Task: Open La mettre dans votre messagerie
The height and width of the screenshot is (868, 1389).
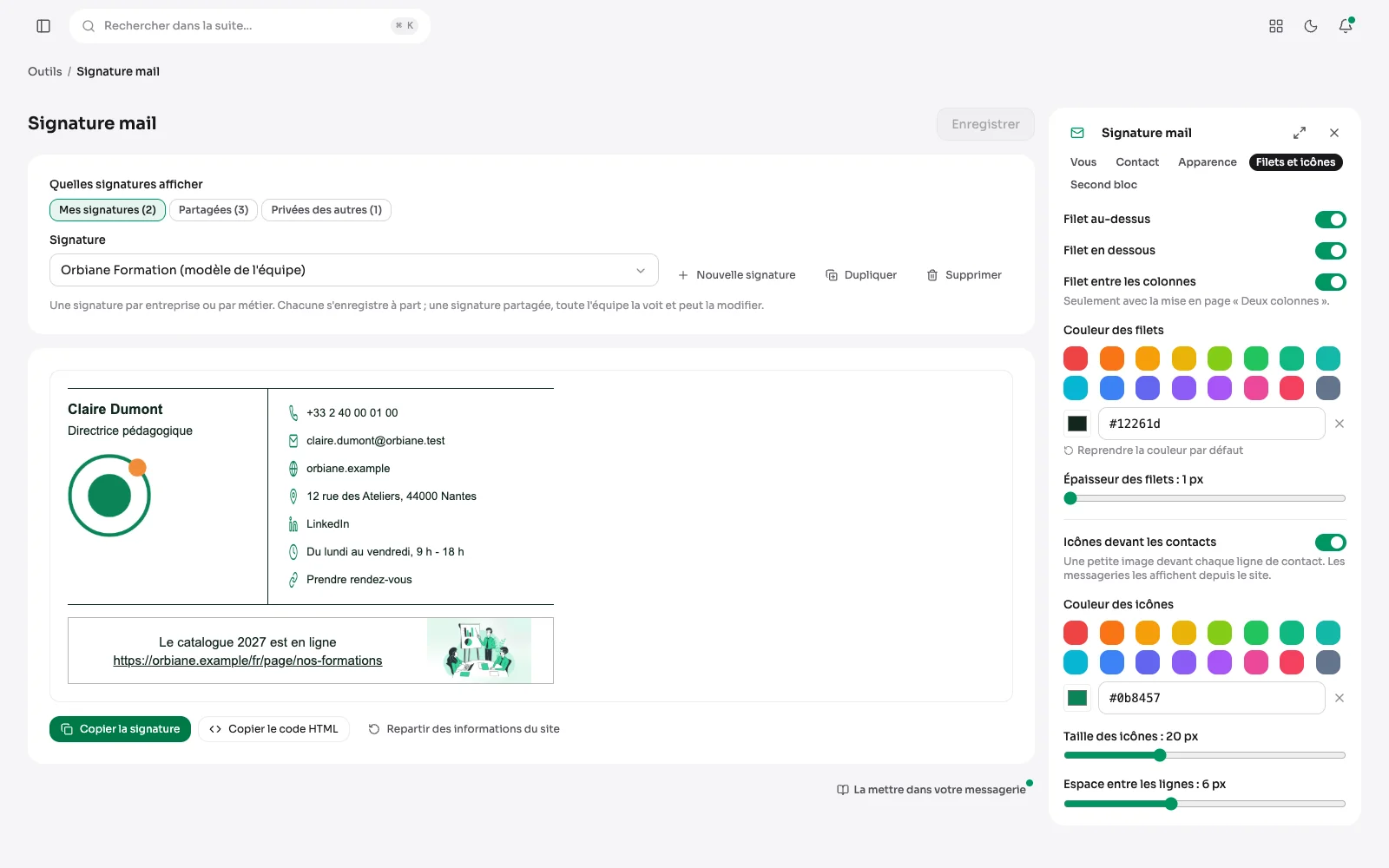Action: coord(931,790)
